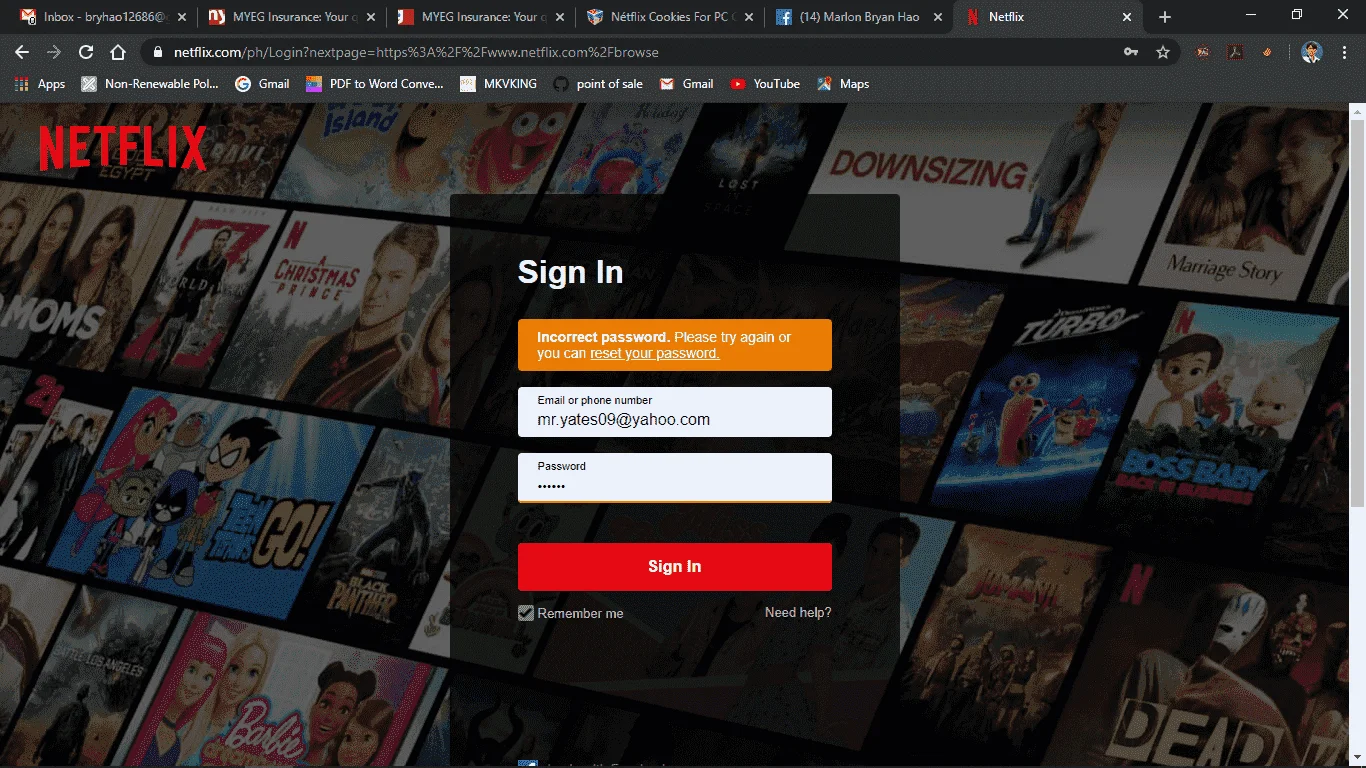This screenshot has height=768, width=1366.
Task: Uncheck the Remember me checkbox
Action: pyautogui.click(x=526, y=613)
